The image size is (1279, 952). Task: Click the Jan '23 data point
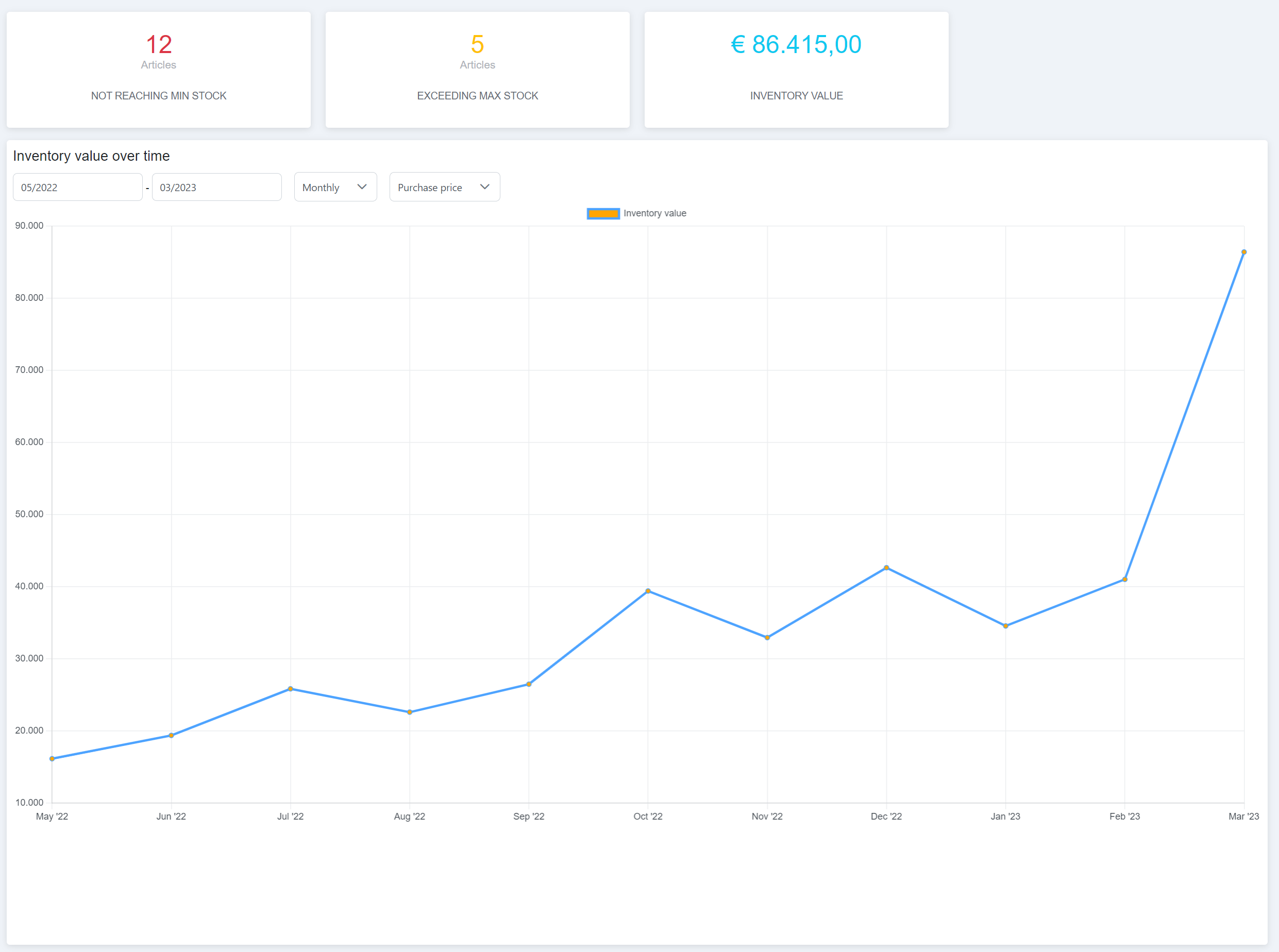click(1006, 626)
